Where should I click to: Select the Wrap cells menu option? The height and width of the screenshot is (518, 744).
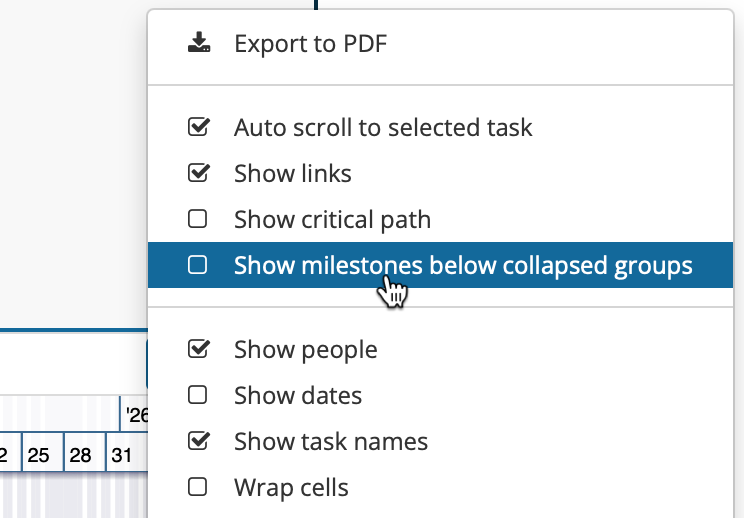(291, 487)
